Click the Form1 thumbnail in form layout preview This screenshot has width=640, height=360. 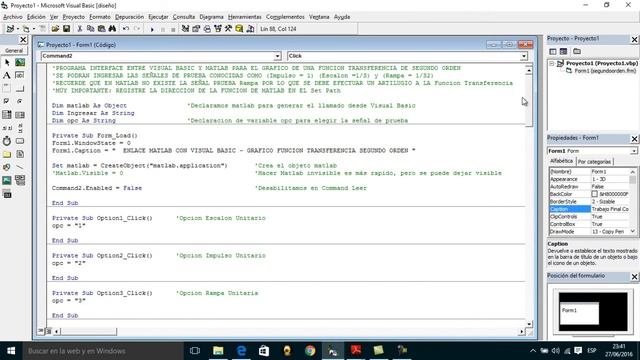(x=579, y=313)
